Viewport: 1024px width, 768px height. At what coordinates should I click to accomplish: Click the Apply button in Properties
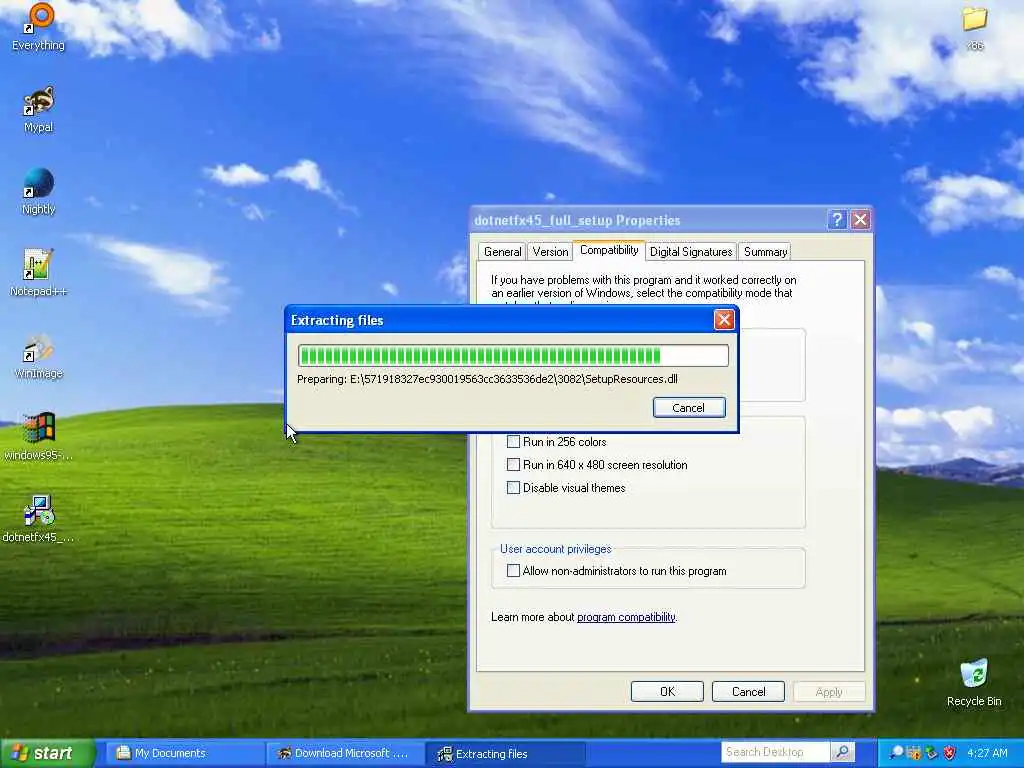[829, 692]
